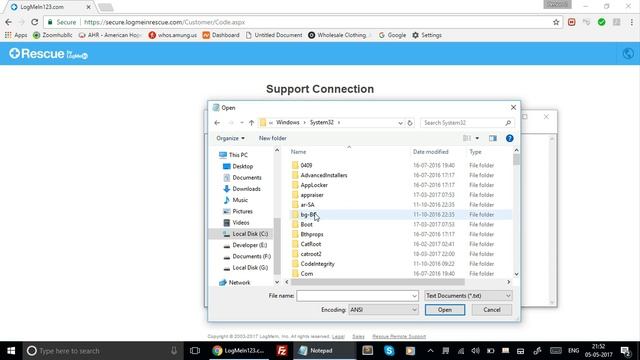Image resolution: width=640 pixels, height=360 pixels.
Task: Reload the LogMeIn page
Action: [35, 22]
